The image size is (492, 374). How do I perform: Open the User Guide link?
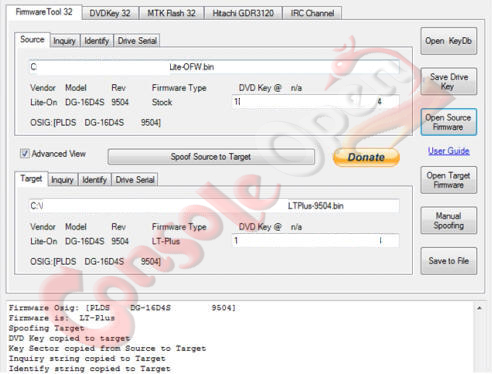coord(449,151)
